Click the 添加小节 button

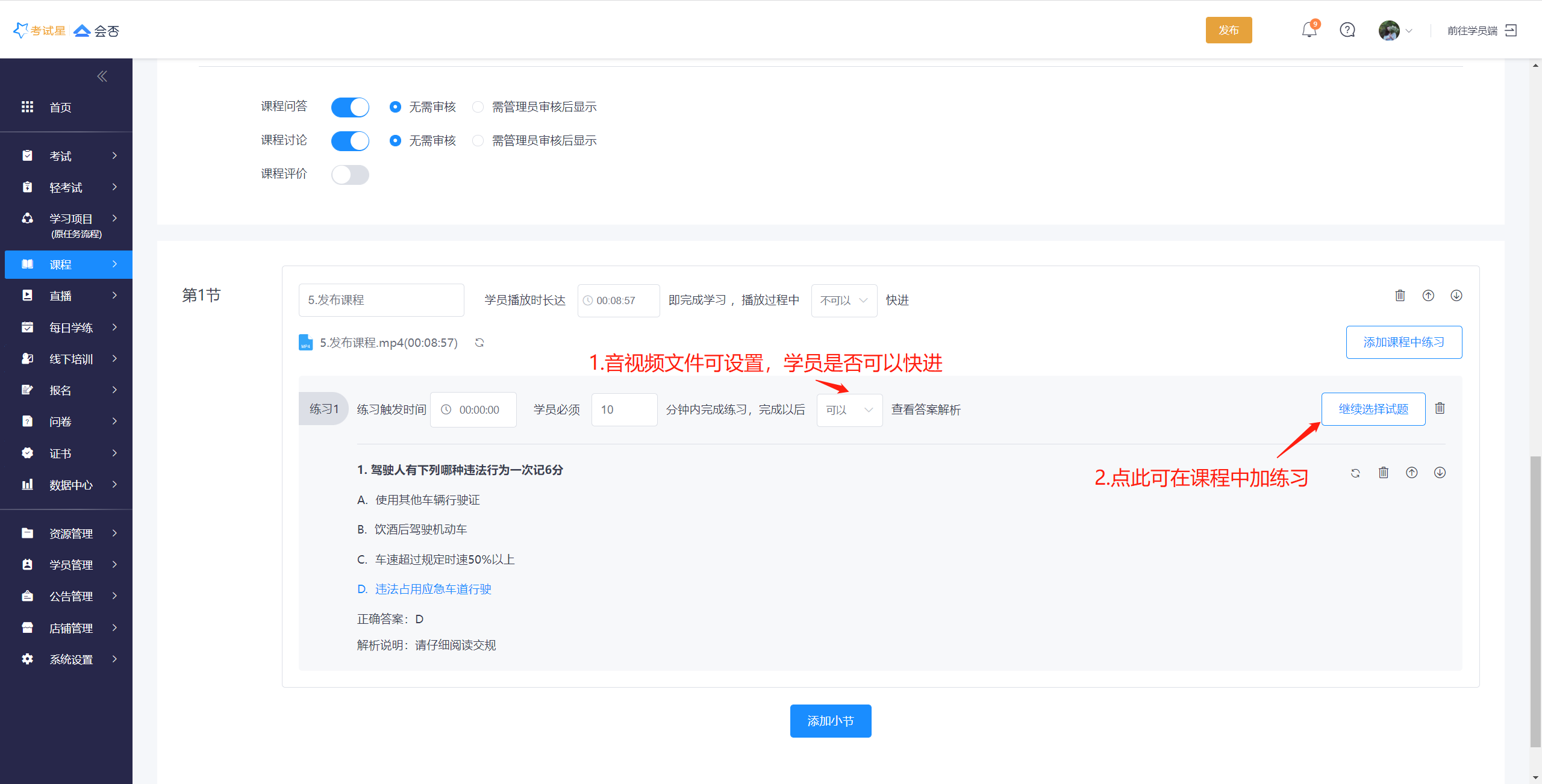tap(830, 721)
